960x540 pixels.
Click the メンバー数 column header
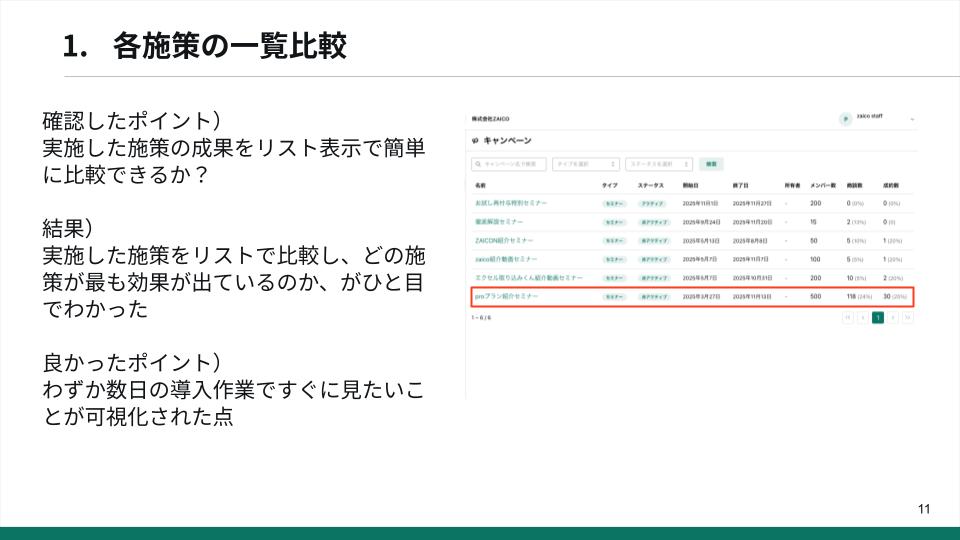(823, 185)
